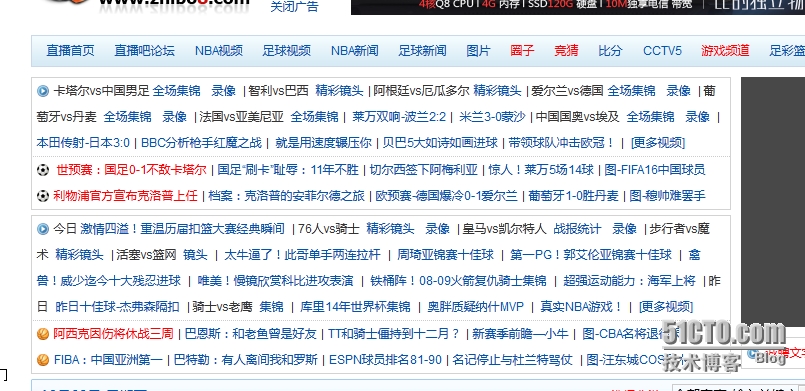Select CCTV5 in the navigation bar
805x391 pixels.
click(x=662, y=51)
